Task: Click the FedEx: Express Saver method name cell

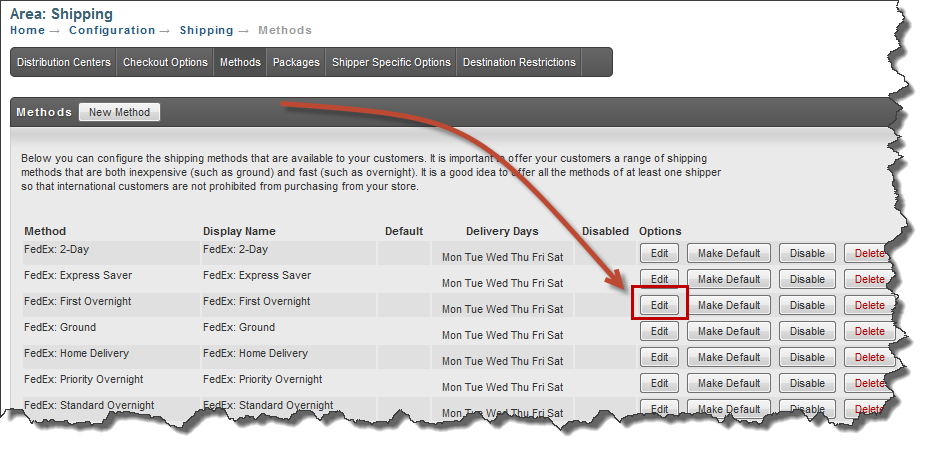Action: [x=111, y=279]
